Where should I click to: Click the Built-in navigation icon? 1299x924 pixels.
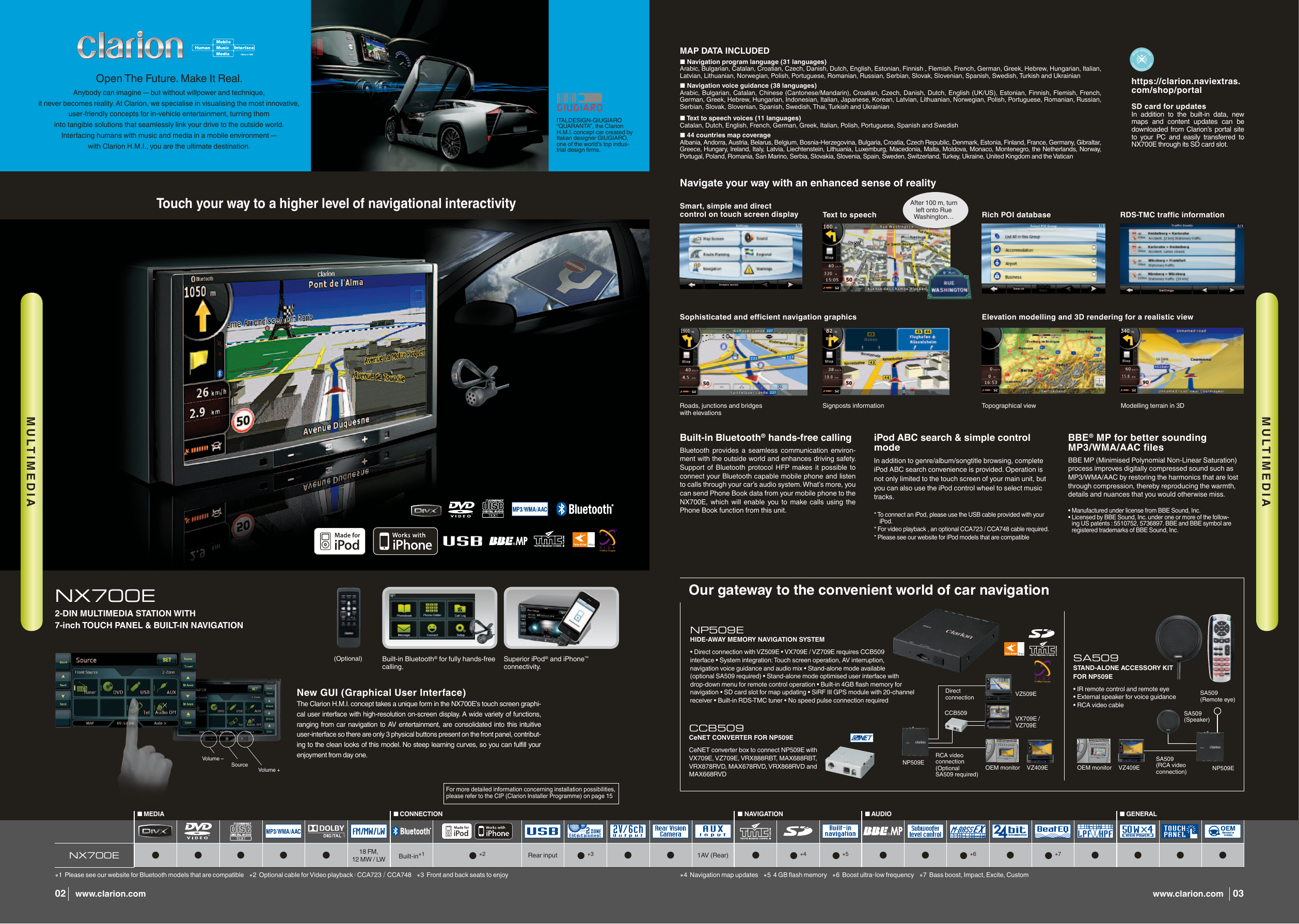click(x=840, y=831)
